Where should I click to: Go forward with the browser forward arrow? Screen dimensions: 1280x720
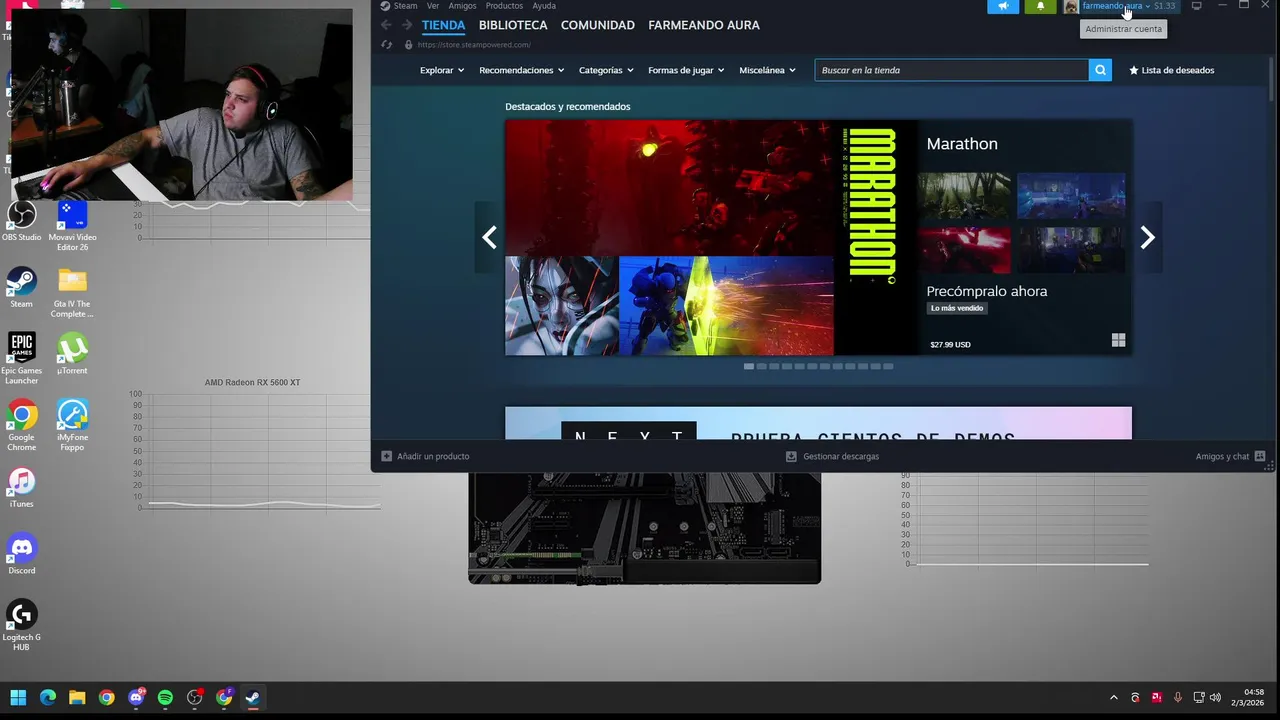[x=407, y=25]
